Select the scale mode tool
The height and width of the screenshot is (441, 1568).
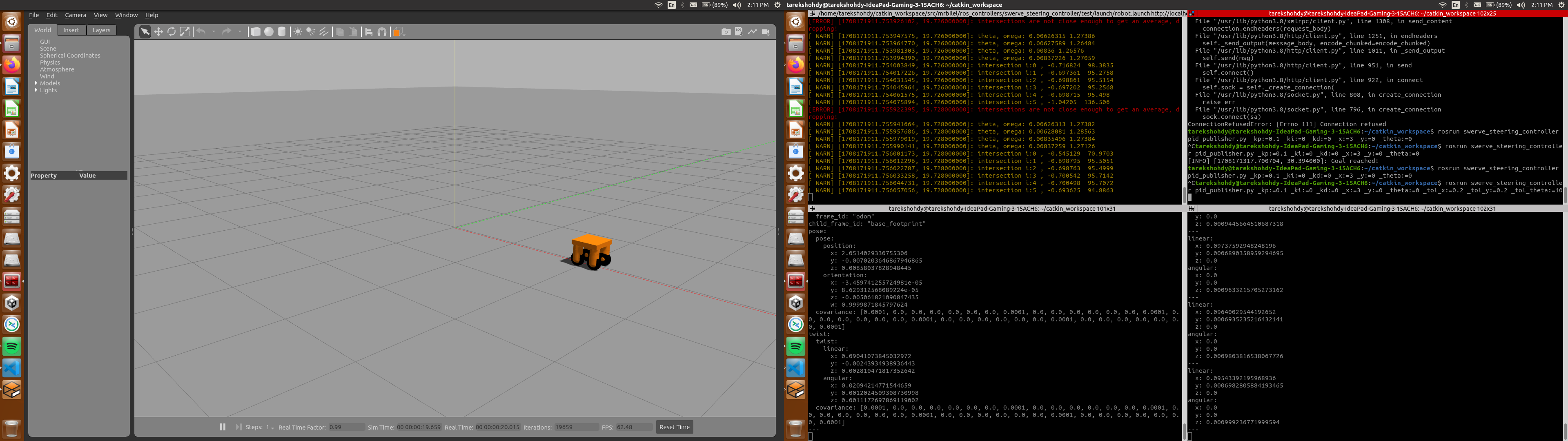pyautogui.click(x=185, y=32)
